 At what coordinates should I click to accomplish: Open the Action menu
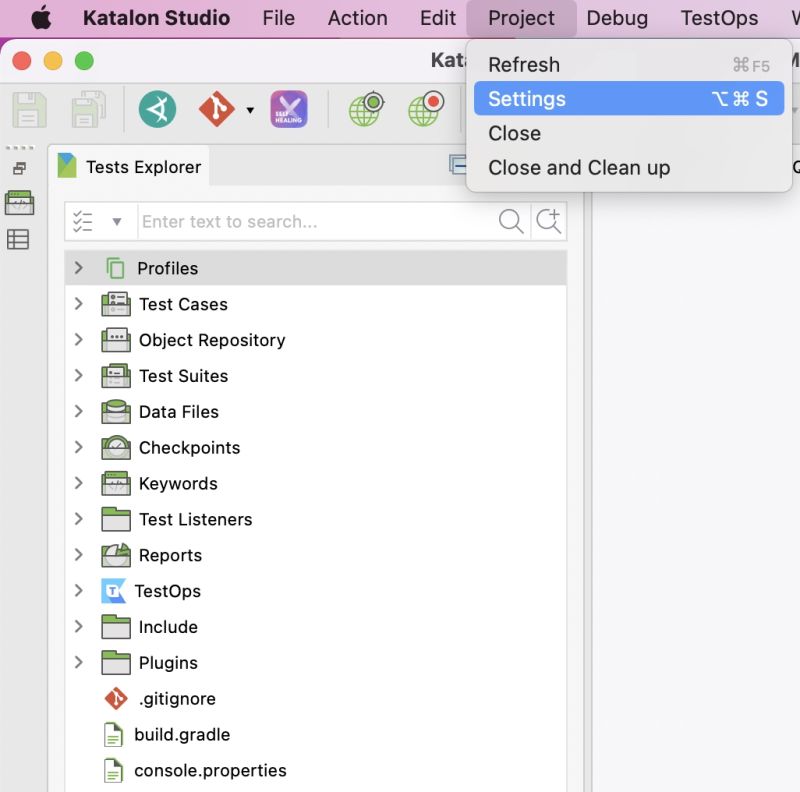pos(358,18)
